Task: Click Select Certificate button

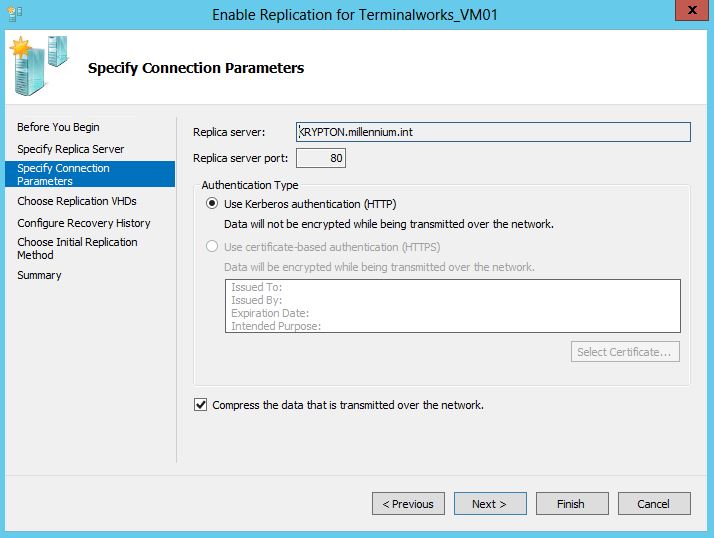Action: point(625,352)
